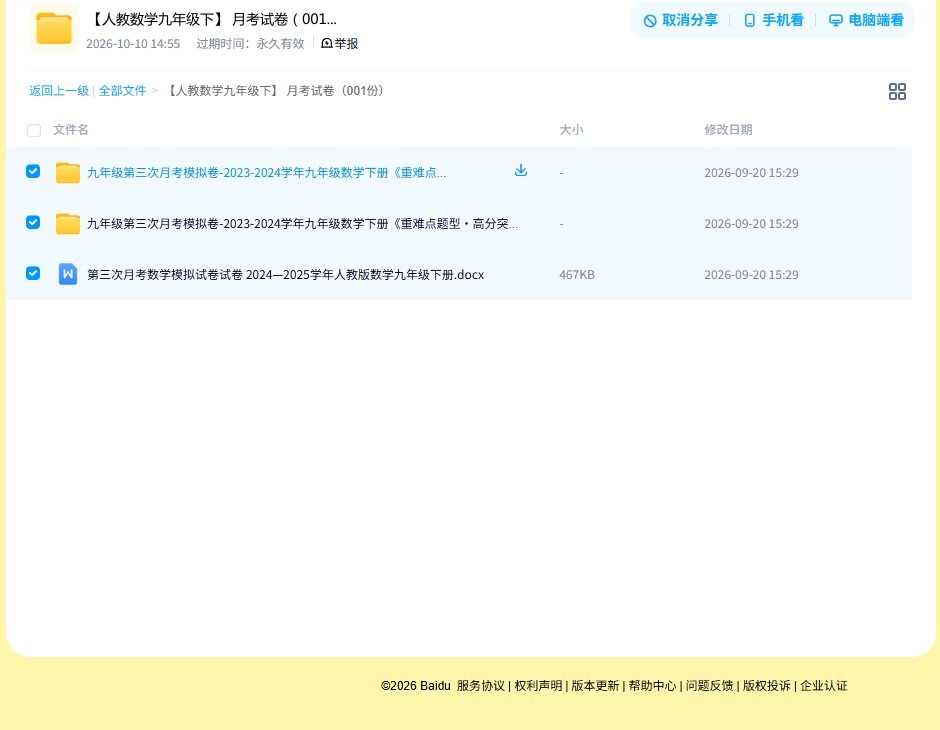This screenshot has height=730, width=940.
Task: Uncheck the second folder's checkbox
Action: pyautogui.click(x=33, y=222)
